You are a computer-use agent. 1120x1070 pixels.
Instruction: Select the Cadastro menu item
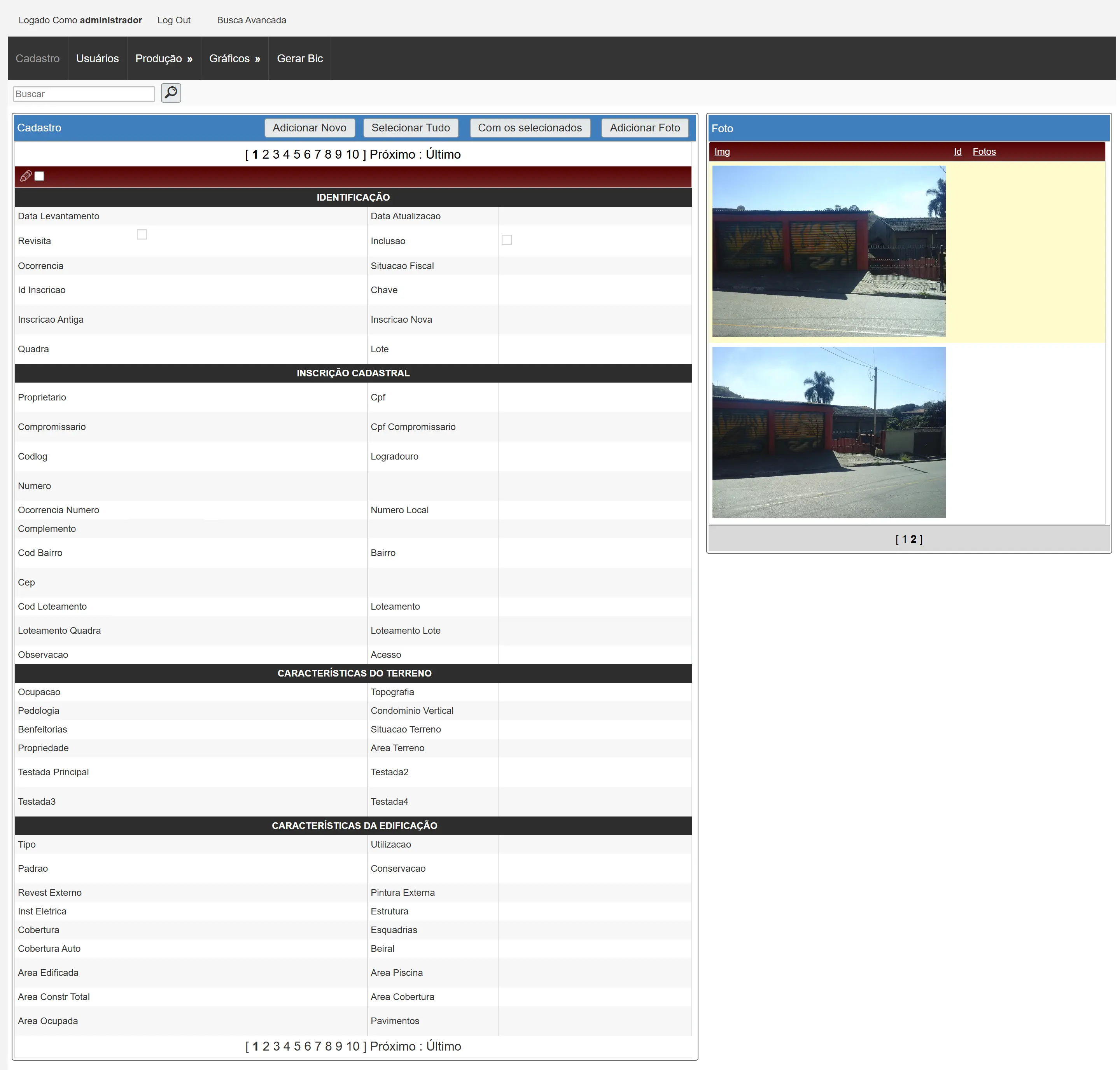[38, 59]
